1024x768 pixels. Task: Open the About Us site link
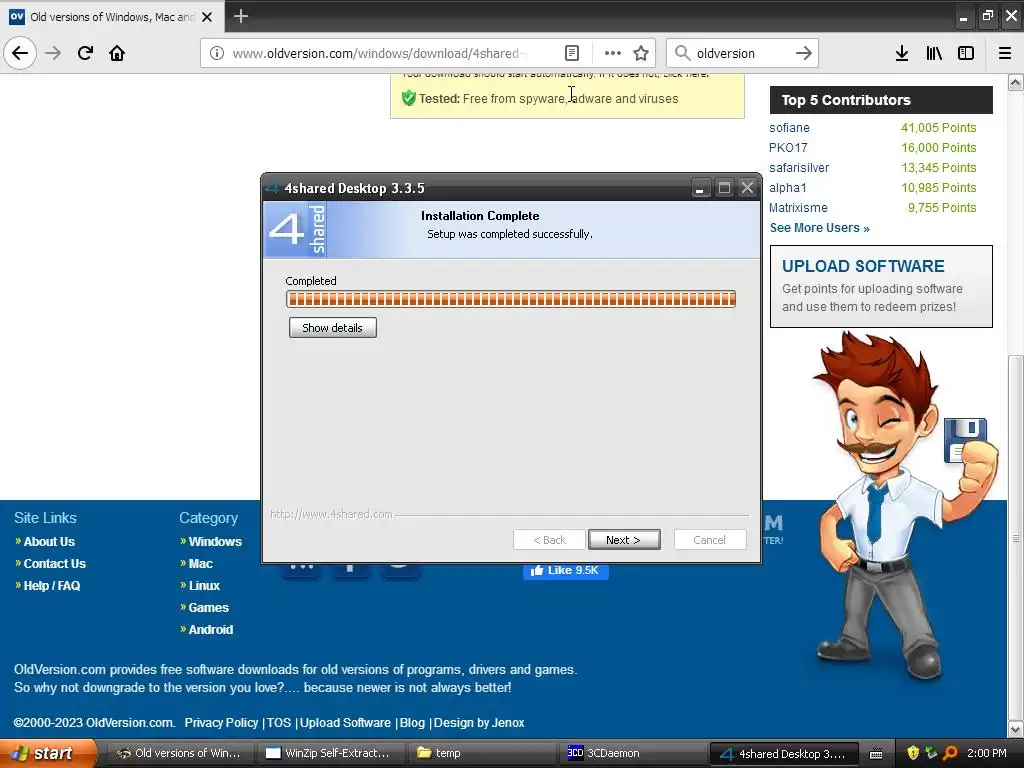click(x=49, y=541)
